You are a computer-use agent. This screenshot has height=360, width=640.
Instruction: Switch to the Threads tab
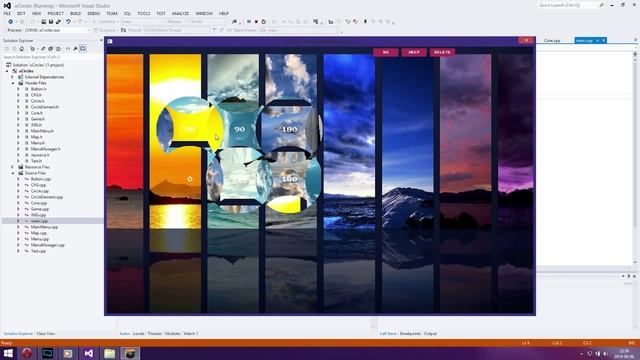[x=154, y=334]
